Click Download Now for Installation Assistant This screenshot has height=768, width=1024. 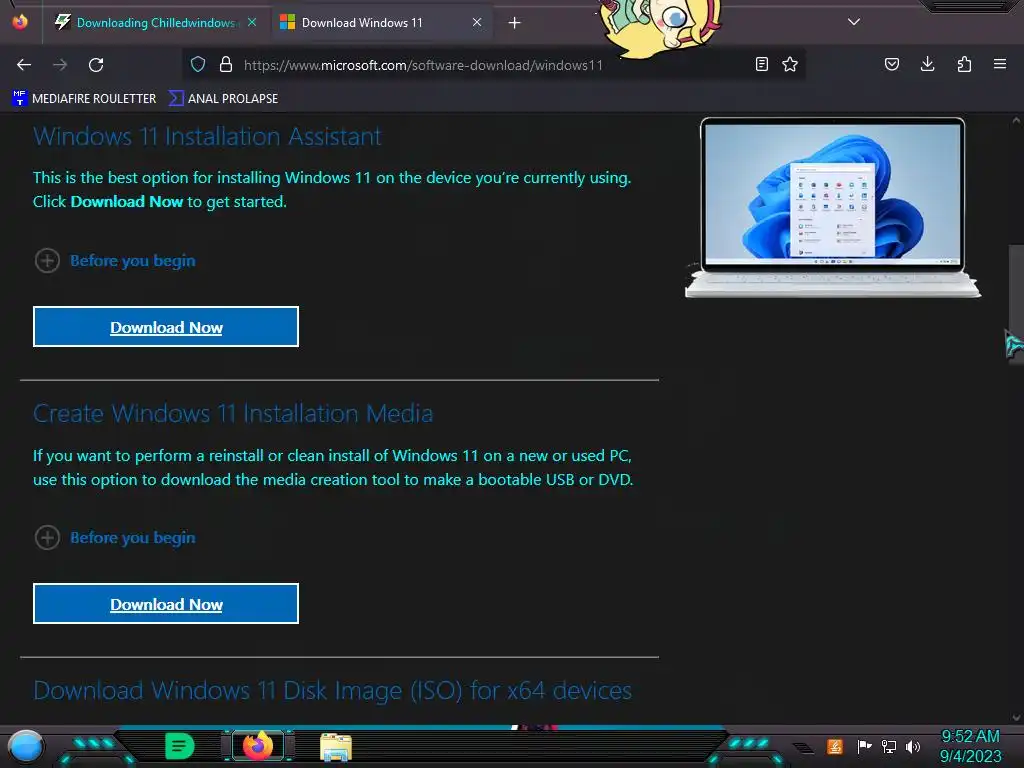point(166,327)
